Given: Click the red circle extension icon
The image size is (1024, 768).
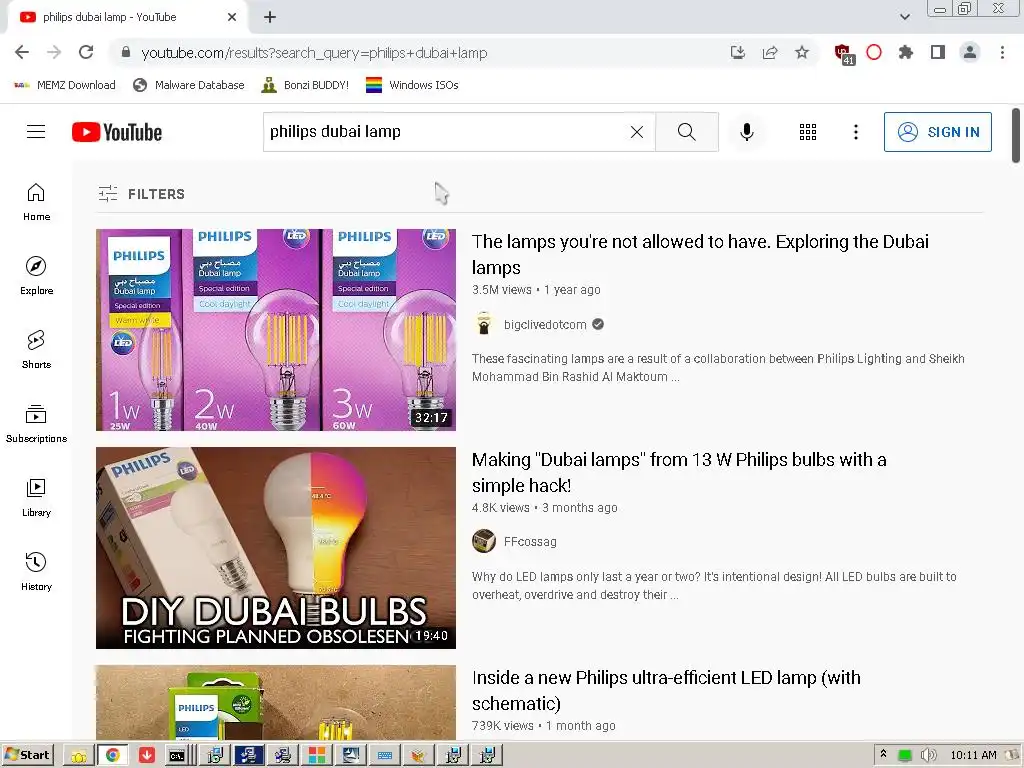Looking at the screenshot, I should 874,52.
